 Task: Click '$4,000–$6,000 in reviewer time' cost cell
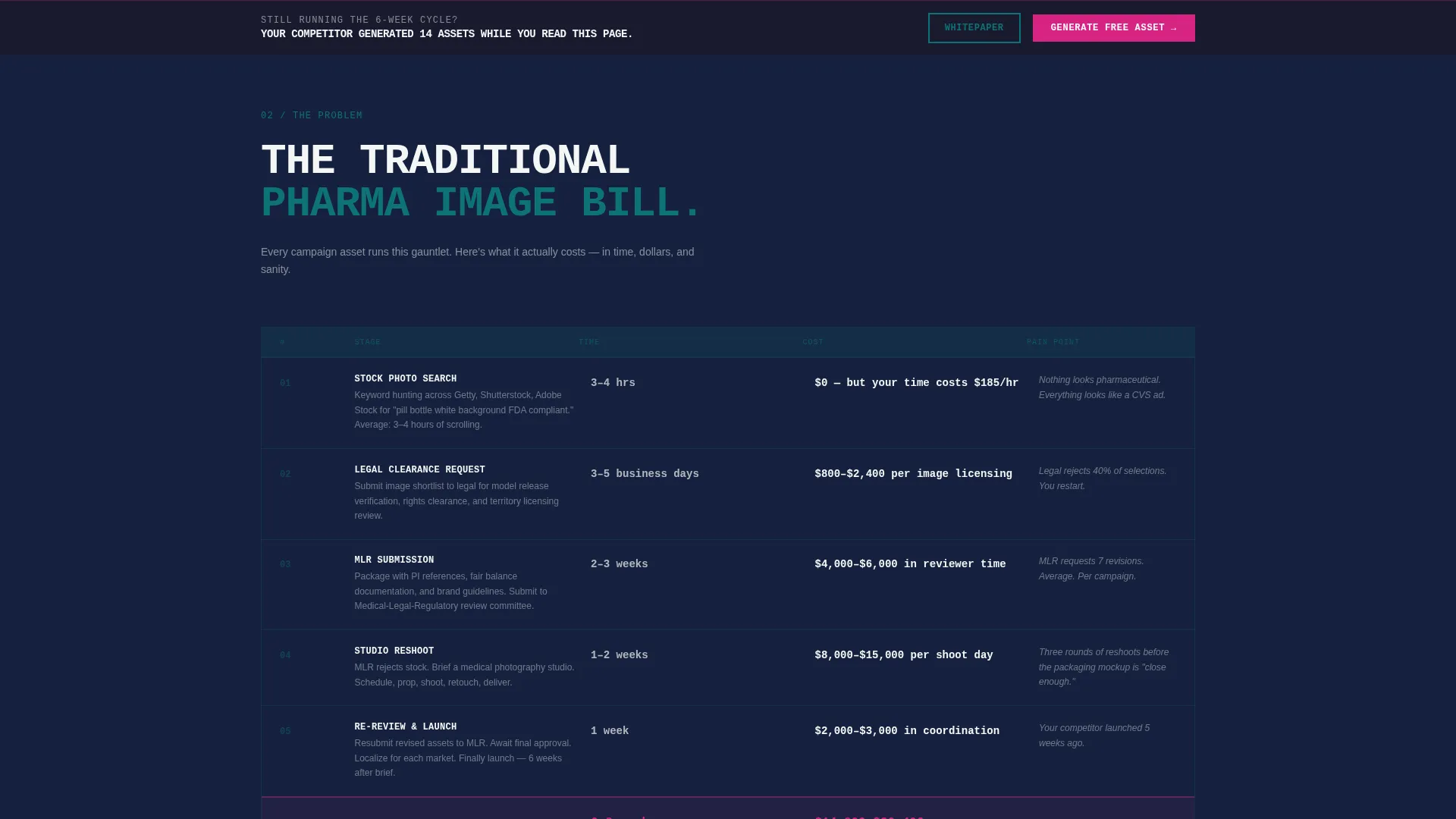(x=910, y=564)
